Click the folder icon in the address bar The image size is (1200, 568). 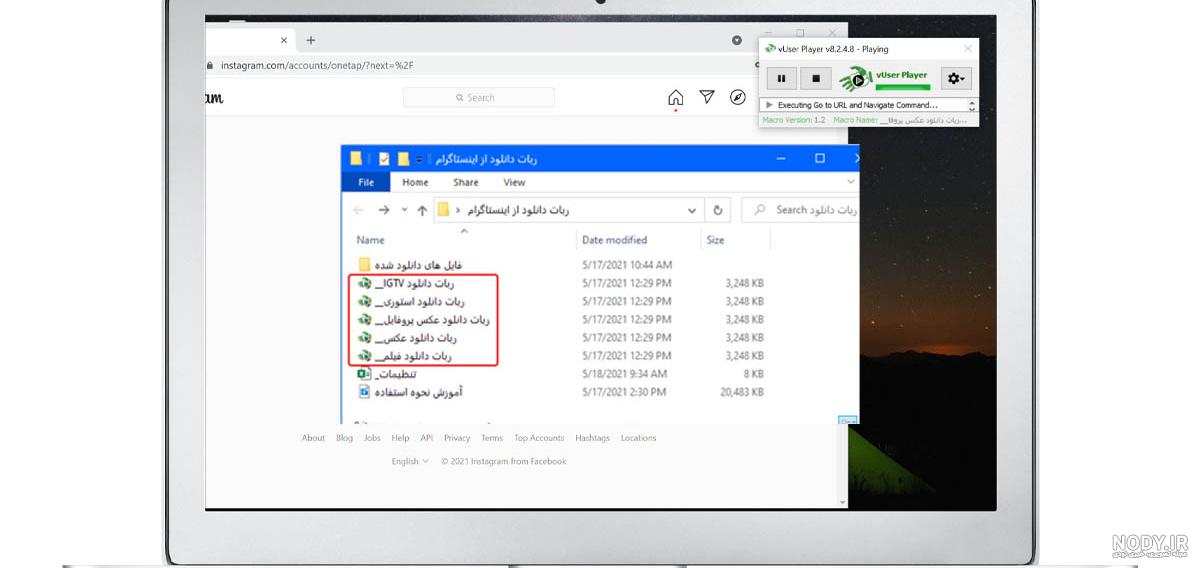pyautogui.click(x=443, y=210)
